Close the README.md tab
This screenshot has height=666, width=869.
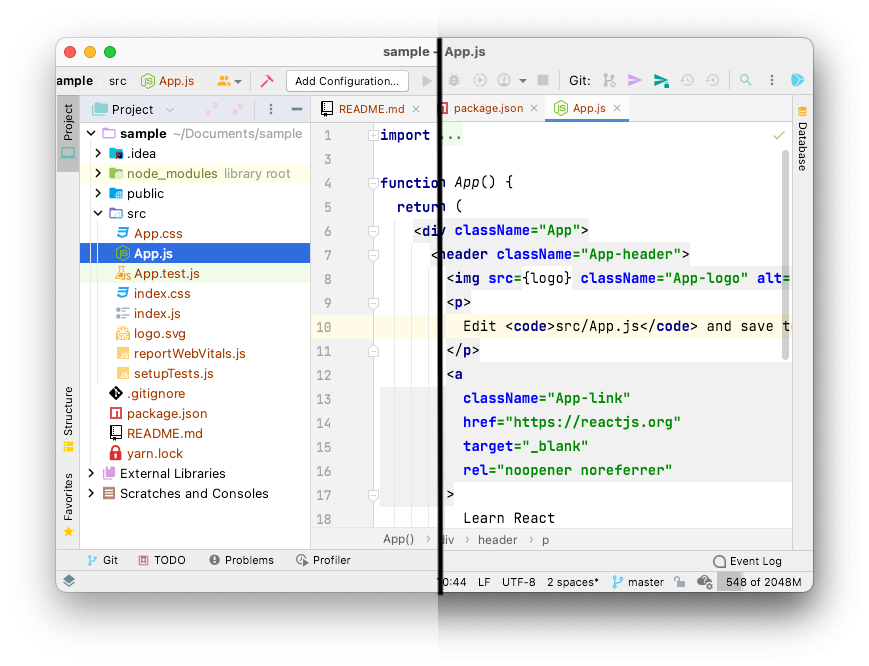click(x=416, y=109)
